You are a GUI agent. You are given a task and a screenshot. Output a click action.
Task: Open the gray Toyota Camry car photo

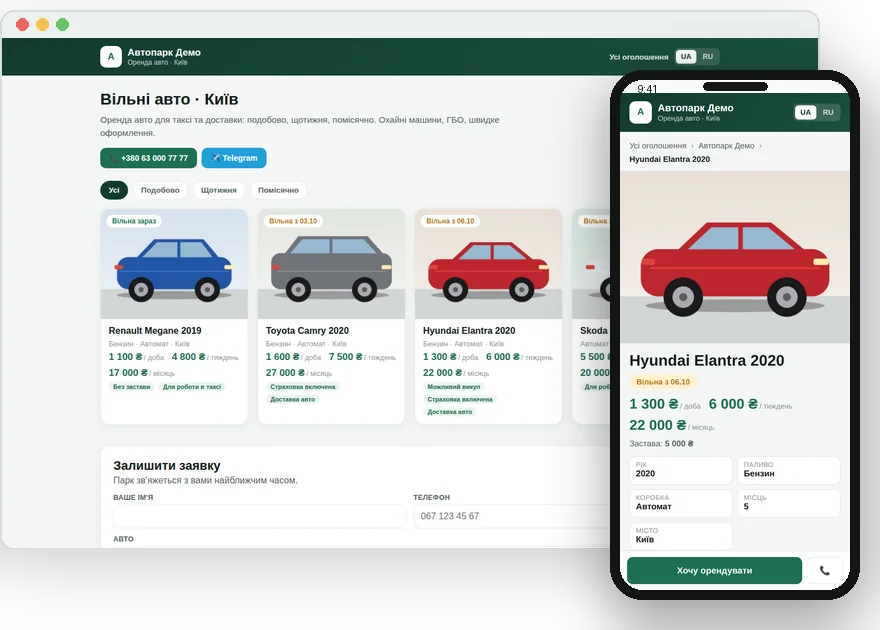coord(331,264)
